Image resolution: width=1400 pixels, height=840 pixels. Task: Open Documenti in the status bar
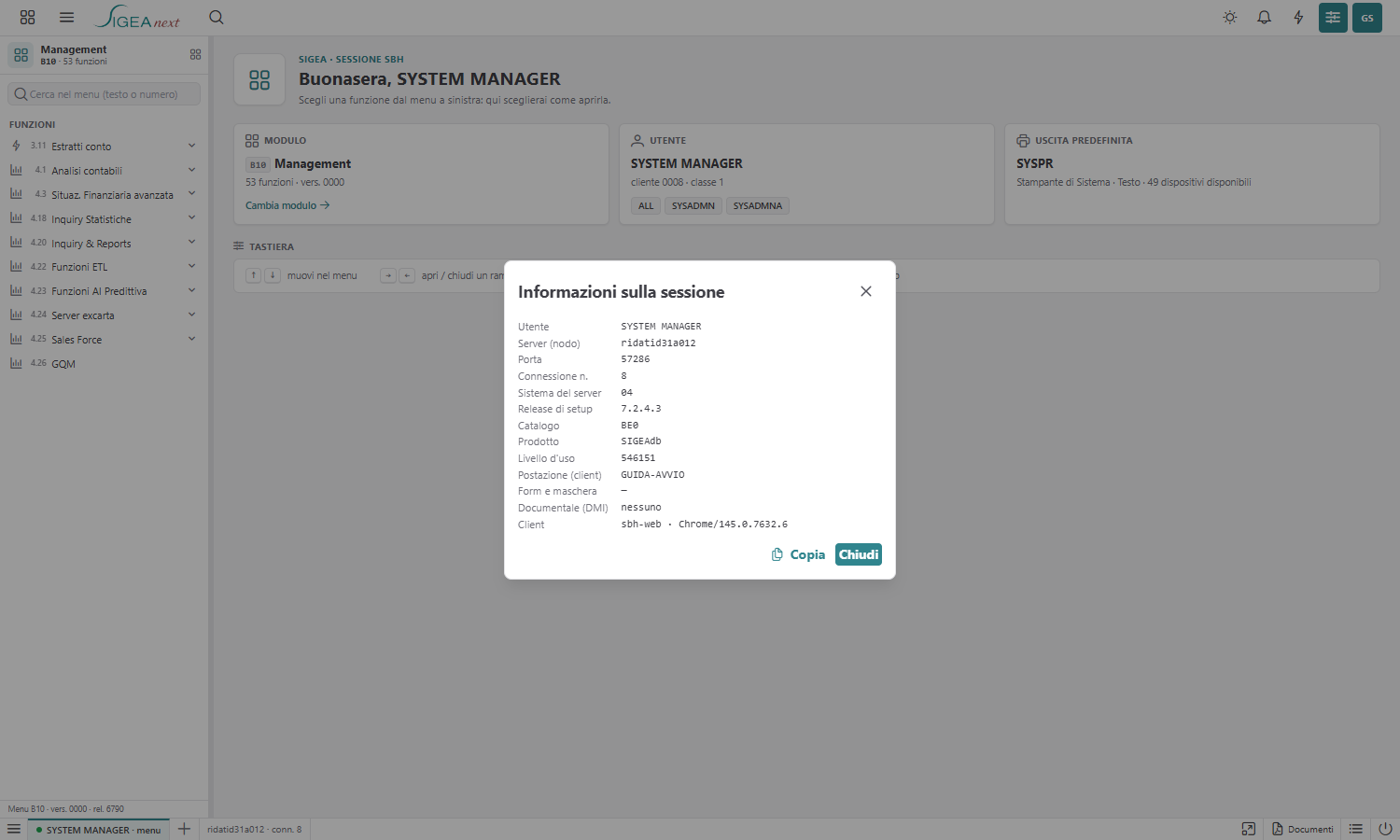tap(1302, 829)
